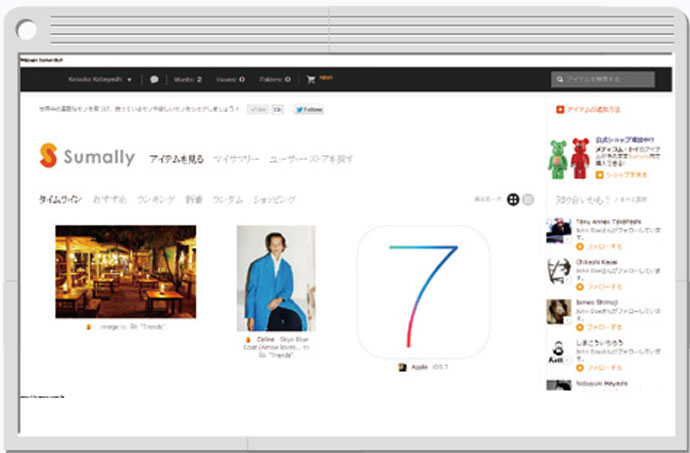The width and height of the screenshot is (690, 453).
Task: Click the Celine Skye Blue Coat caption
Action: point(276,347)
